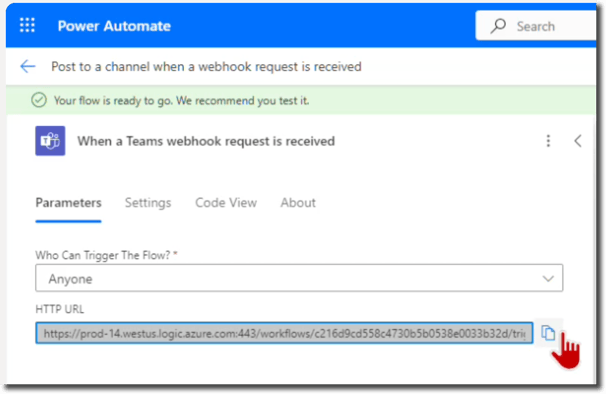The height and width of the screenshot is (394, 606).
Task: Switch to the Settings tab
Action: tap(148, 203)
